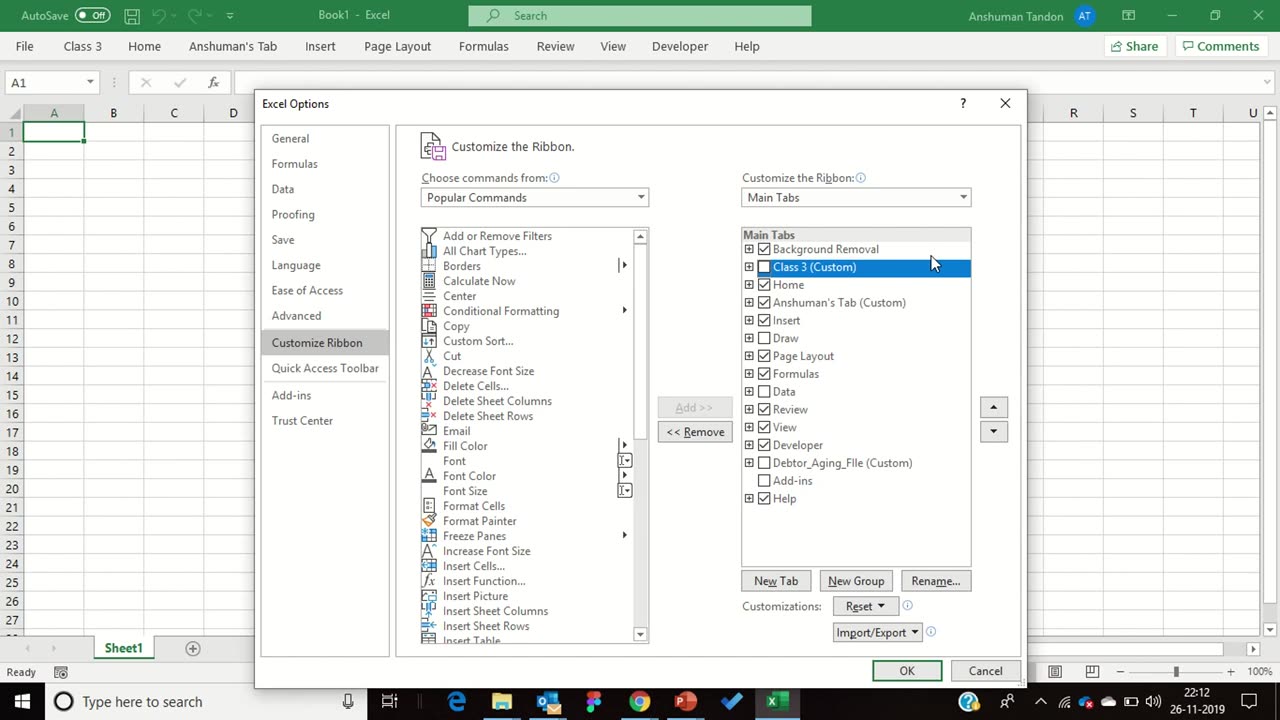The image size is (1280, 720).
Task: Open the Formulas options category
Action: tap(325, 164)
